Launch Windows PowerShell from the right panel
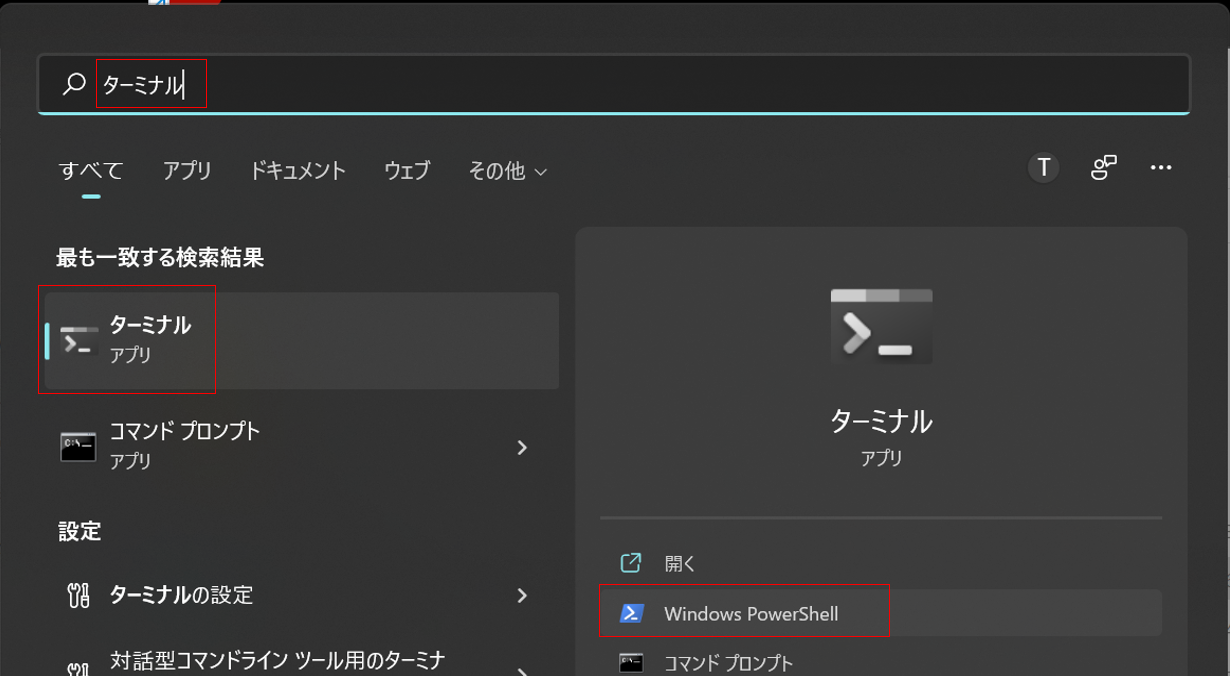 (745, 610)
